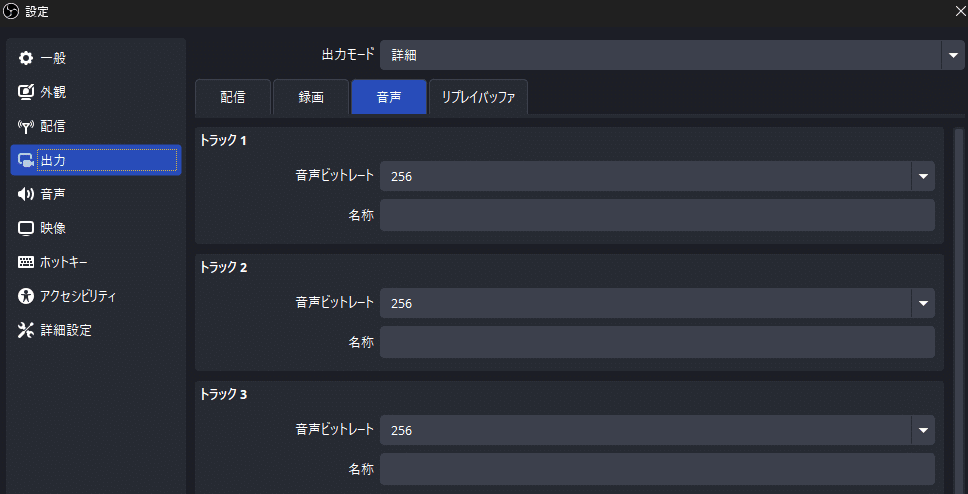
Task: Switch to the Streaming (配信) output tab
Action: (x=232, y=97)
